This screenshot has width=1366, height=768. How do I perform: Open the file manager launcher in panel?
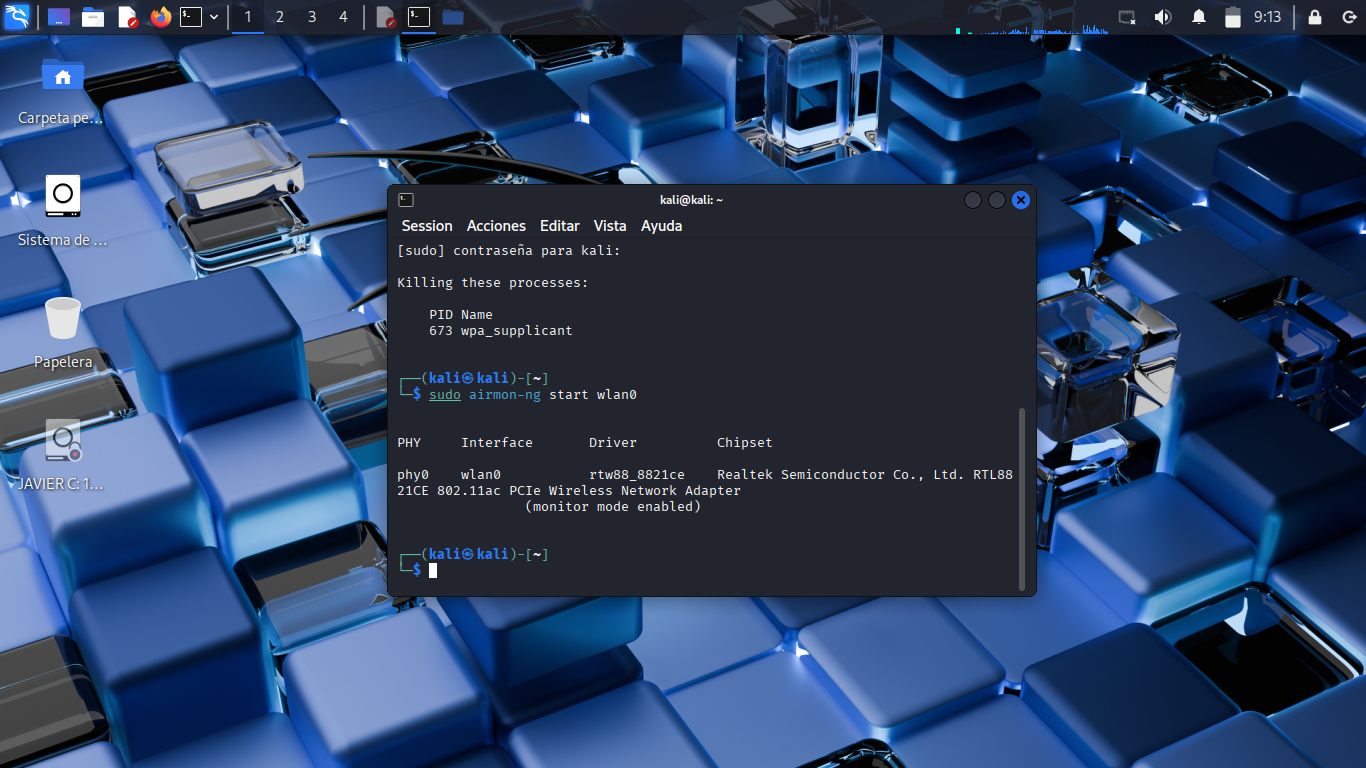point(93,17)
